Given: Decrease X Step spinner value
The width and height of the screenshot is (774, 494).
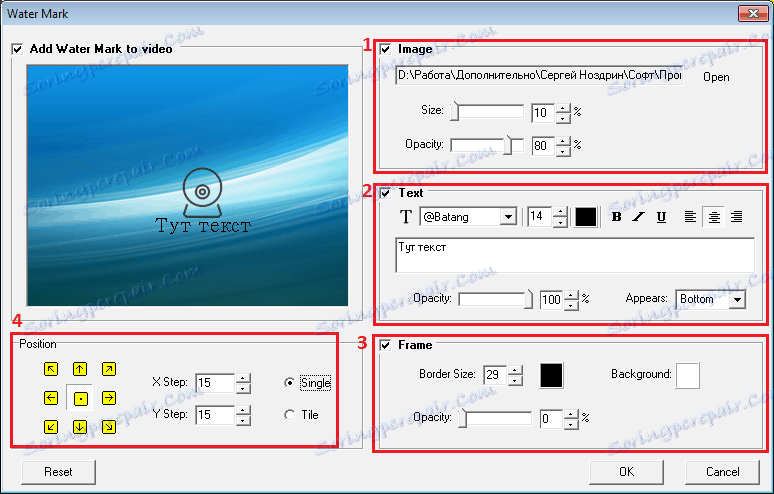Looking at the screenshot, I should pos(243,388).
